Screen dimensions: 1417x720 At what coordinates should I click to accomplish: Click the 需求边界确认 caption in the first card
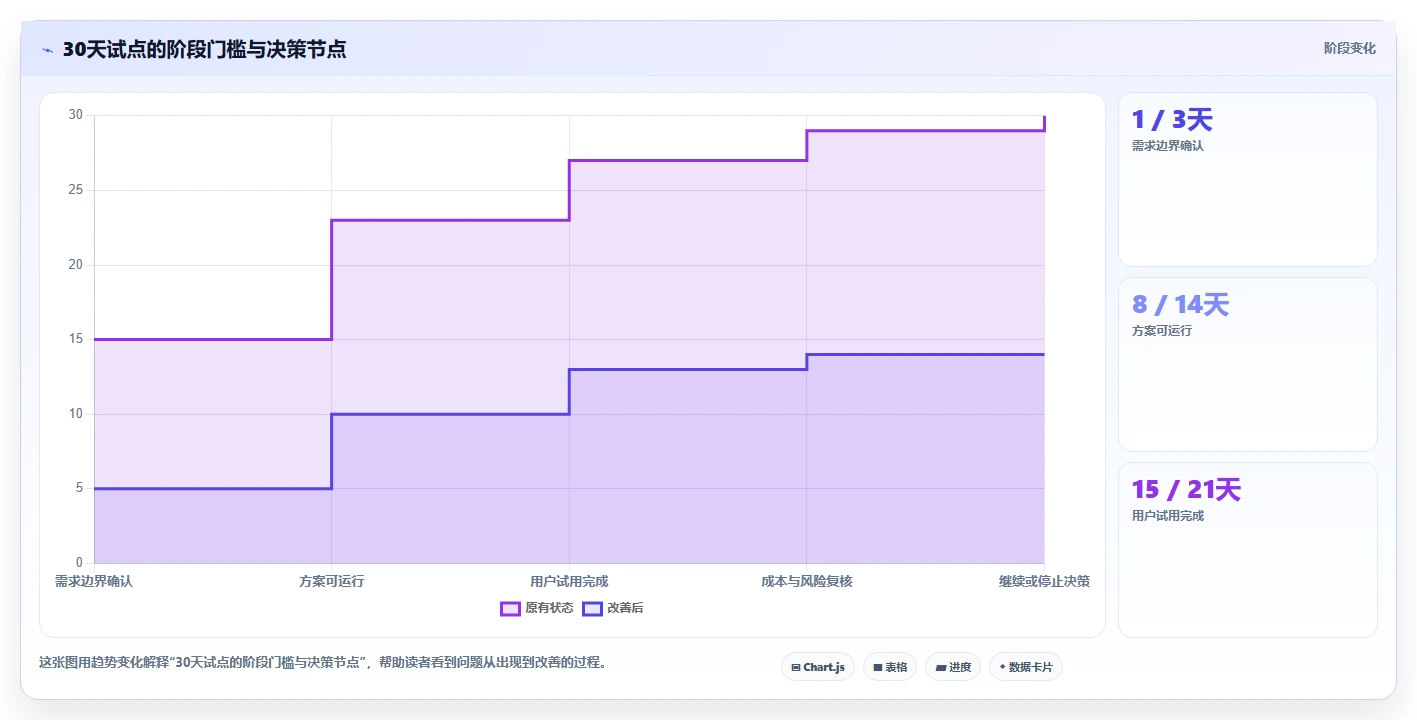point(1167,146)
